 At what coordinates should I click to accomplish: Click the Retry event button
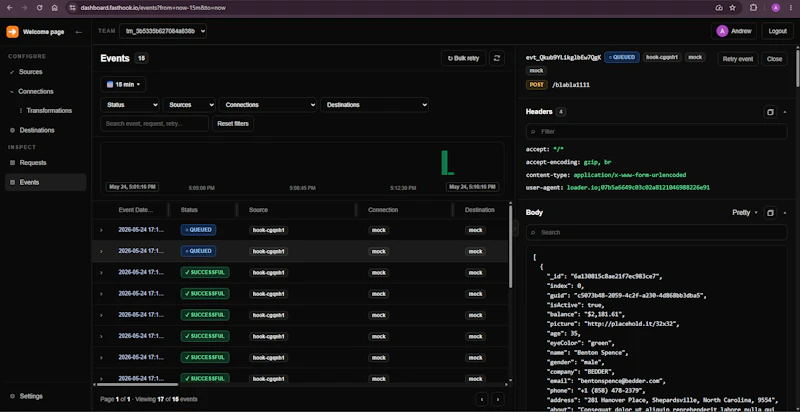click(738, 59)
